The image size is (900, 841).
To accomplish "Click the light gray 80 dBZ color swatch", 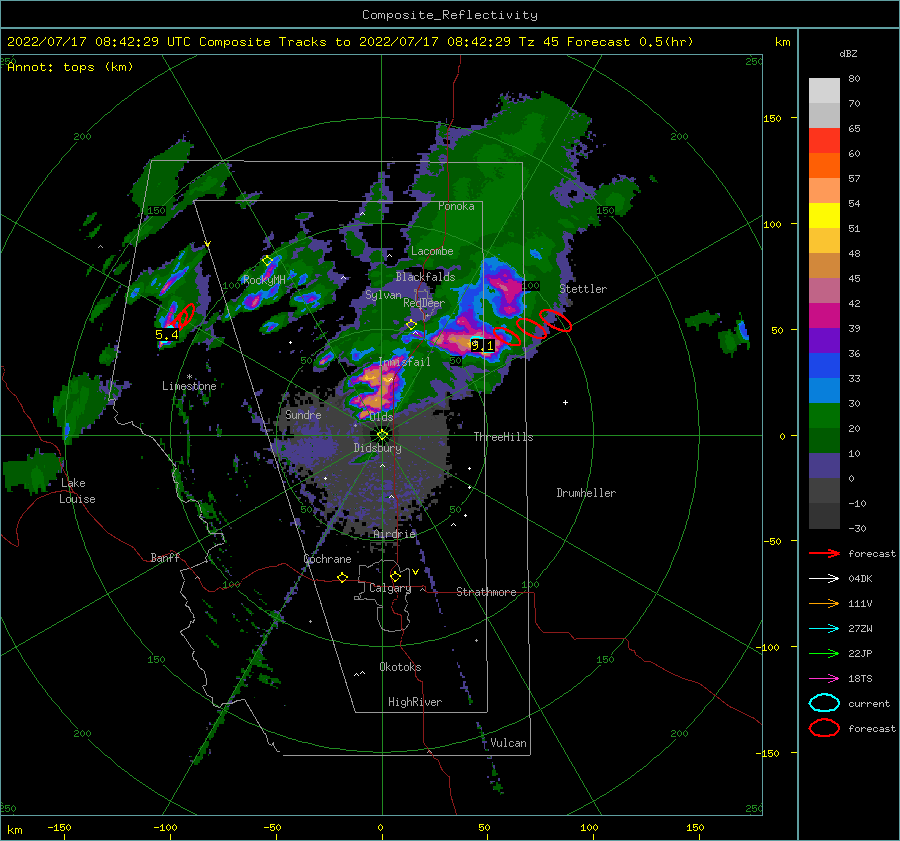I will [x=824, y=91].
